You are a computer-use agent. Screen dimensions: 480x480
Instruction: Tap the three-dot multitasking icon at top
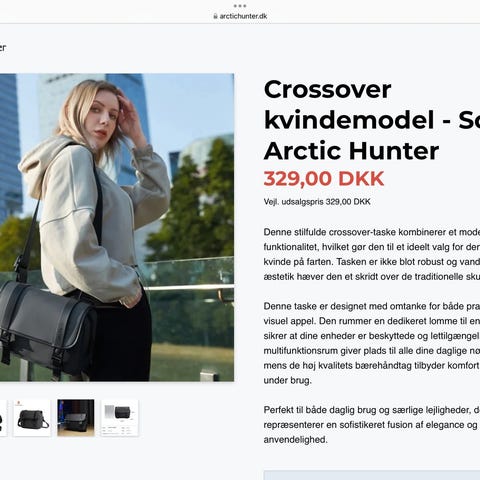pyautogui.click(x=240, y=6)
